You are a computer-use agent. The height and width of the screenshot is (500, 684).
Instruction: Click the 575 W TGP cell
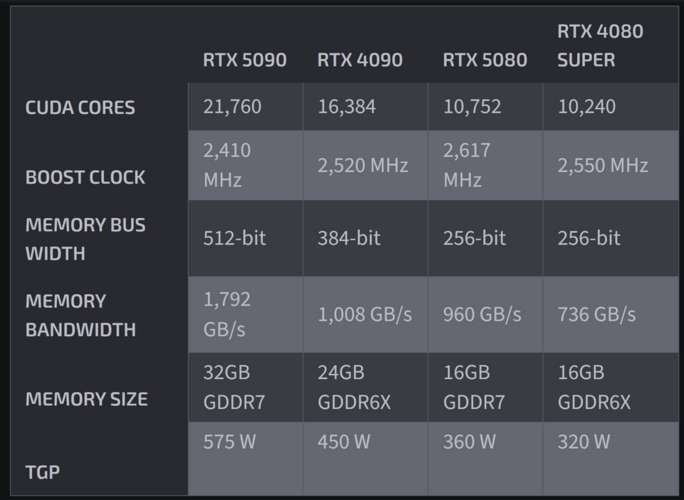coord(246,459)
